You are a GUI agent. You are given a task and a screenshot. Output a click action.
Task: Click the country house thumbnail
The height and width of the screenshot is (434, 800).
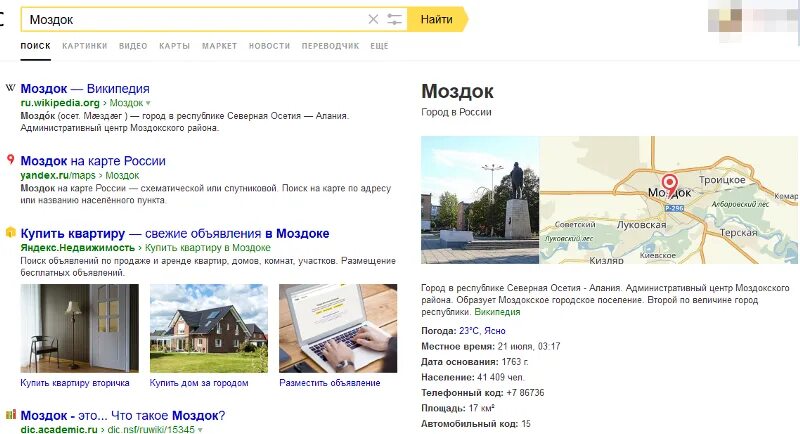(209, 328)
